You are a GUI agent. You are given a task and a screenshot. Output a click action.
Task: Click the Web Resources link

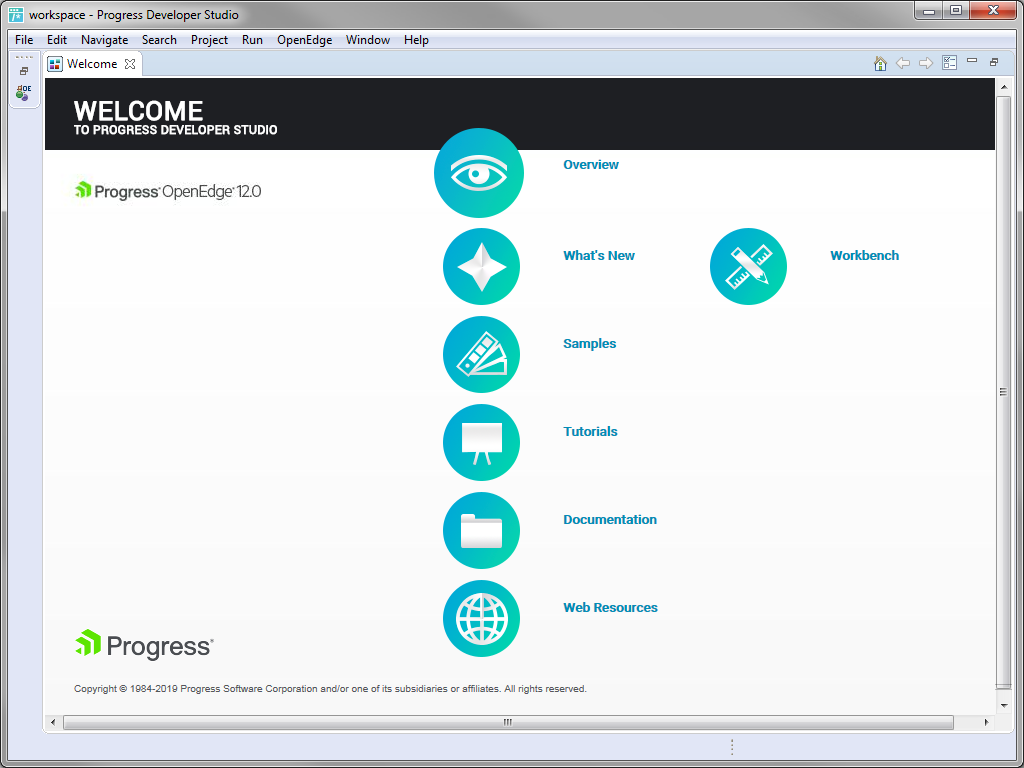611,607
